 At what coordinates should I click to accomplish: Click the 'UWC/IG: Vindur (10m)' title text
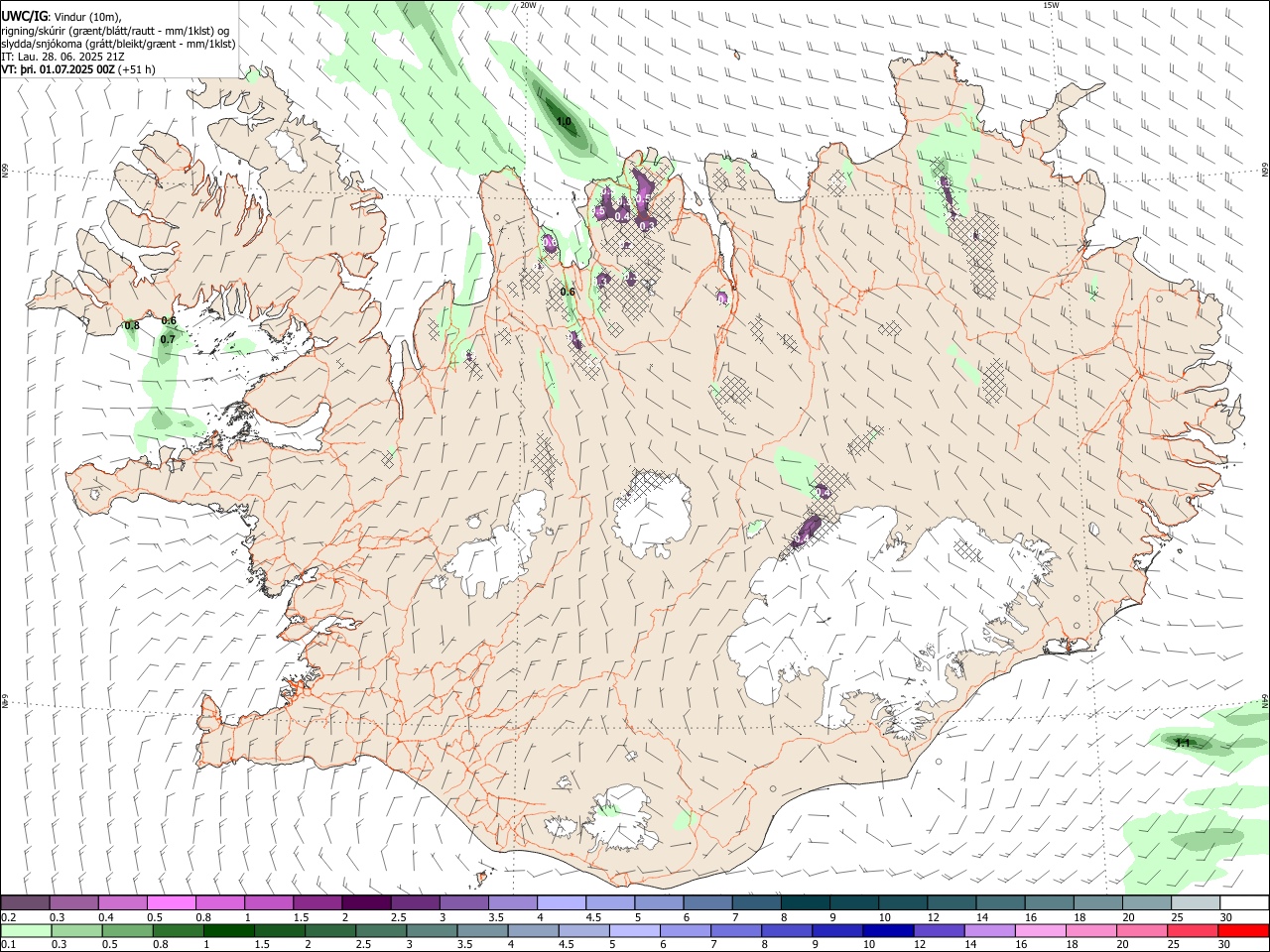coord(62,17)
